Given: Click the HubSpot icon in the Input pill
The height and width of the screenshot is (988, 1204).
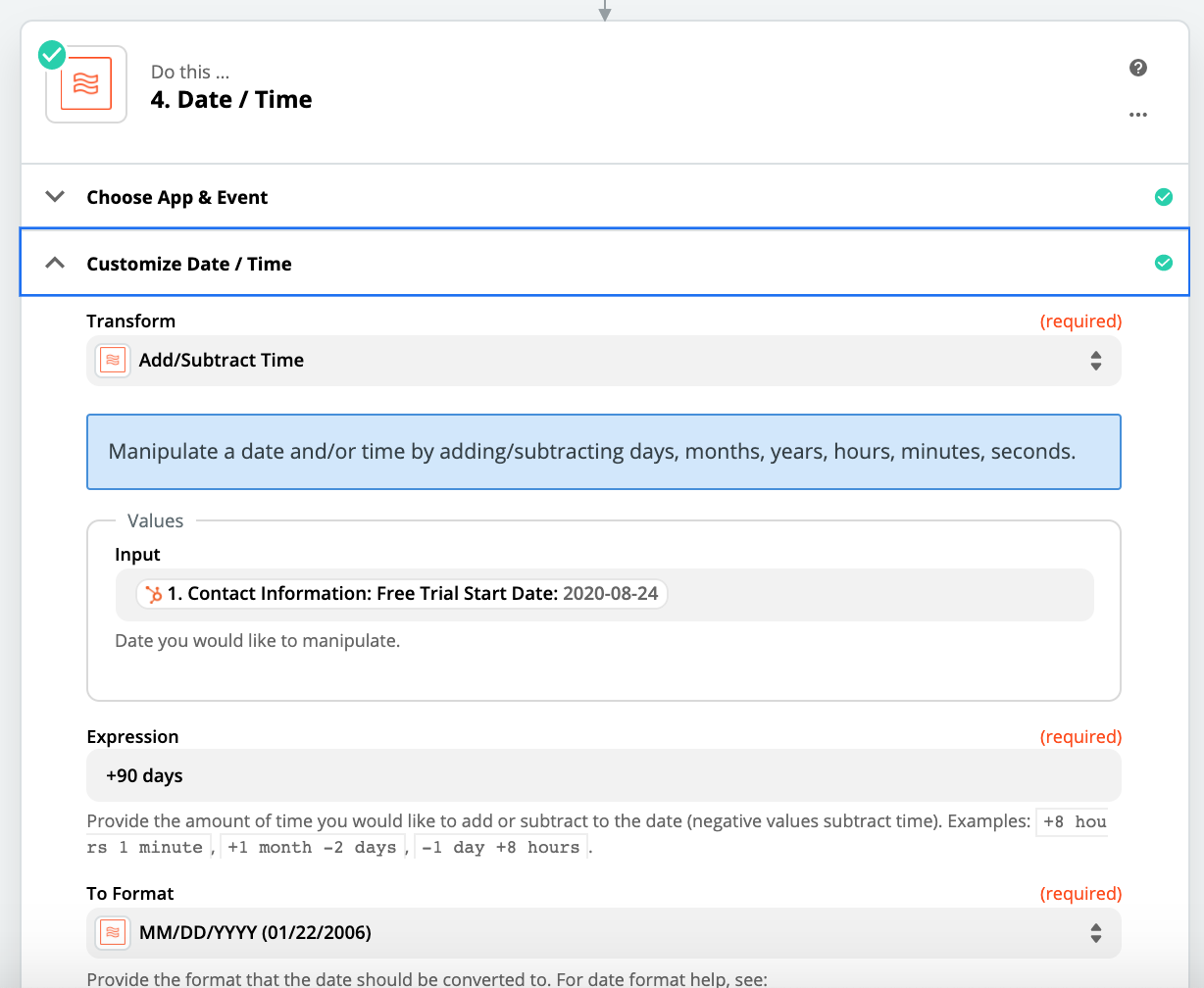Looking at the screenshot, I should [153, 594].
